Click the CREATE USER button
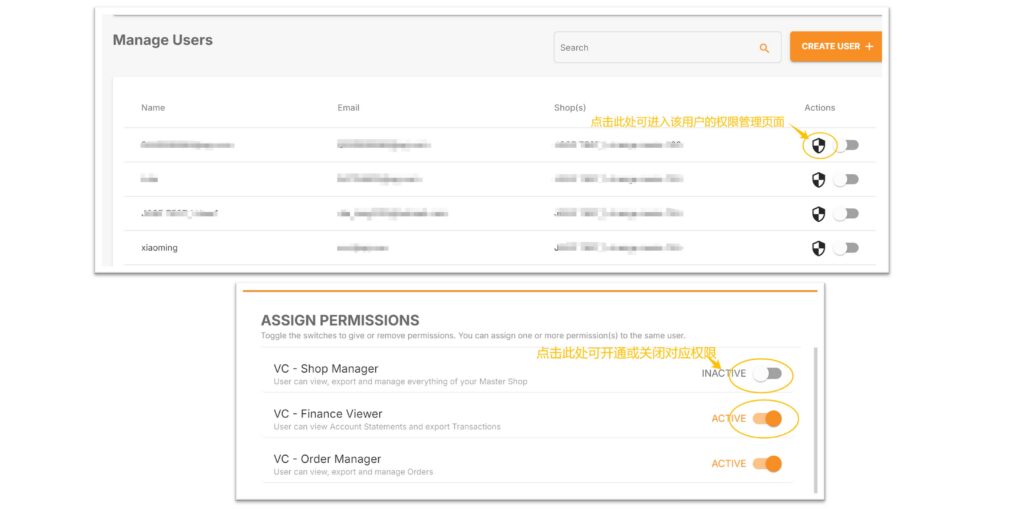 [x=836, y=46]
